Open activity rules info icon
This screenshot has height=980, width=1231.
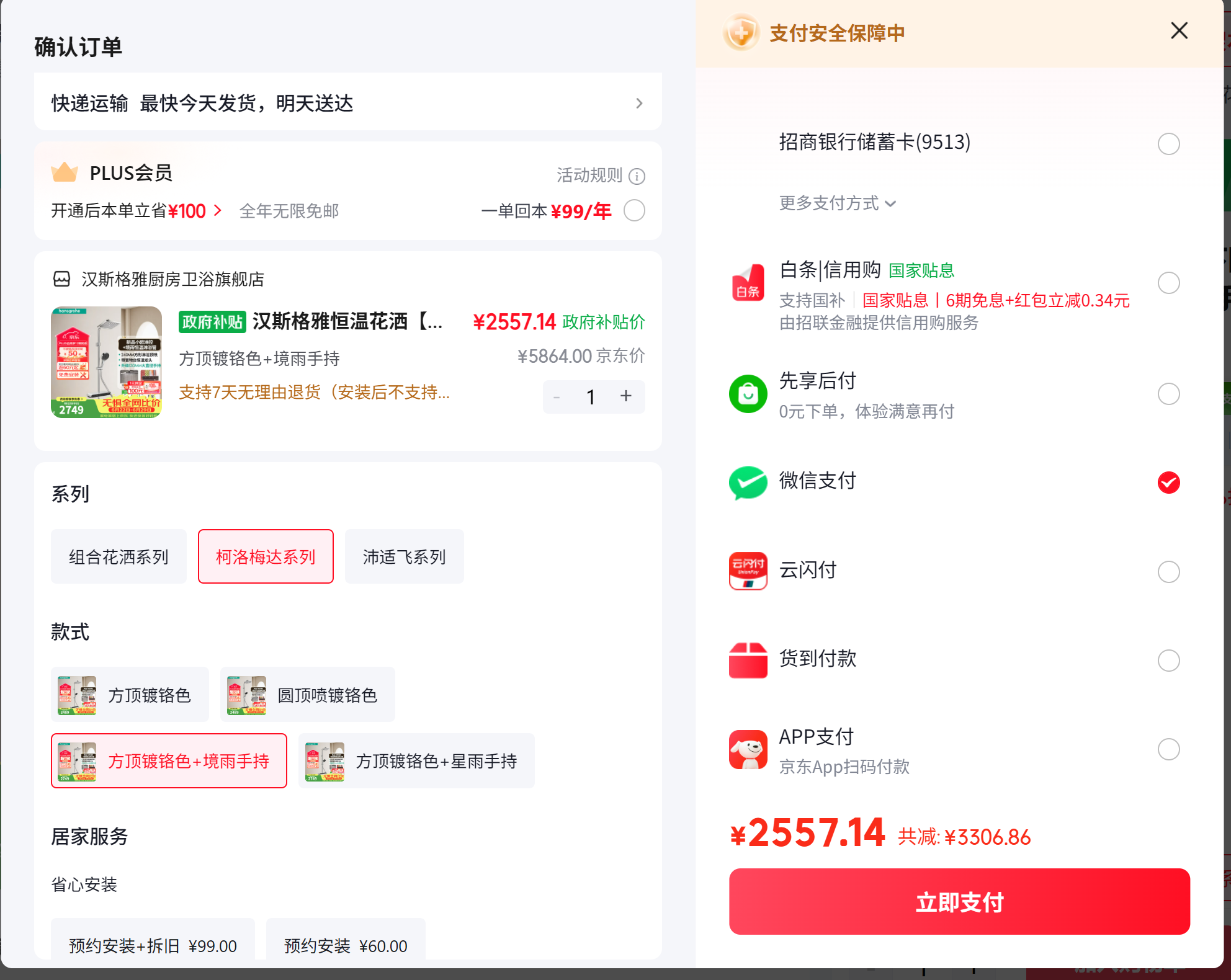tap(637, 177)
